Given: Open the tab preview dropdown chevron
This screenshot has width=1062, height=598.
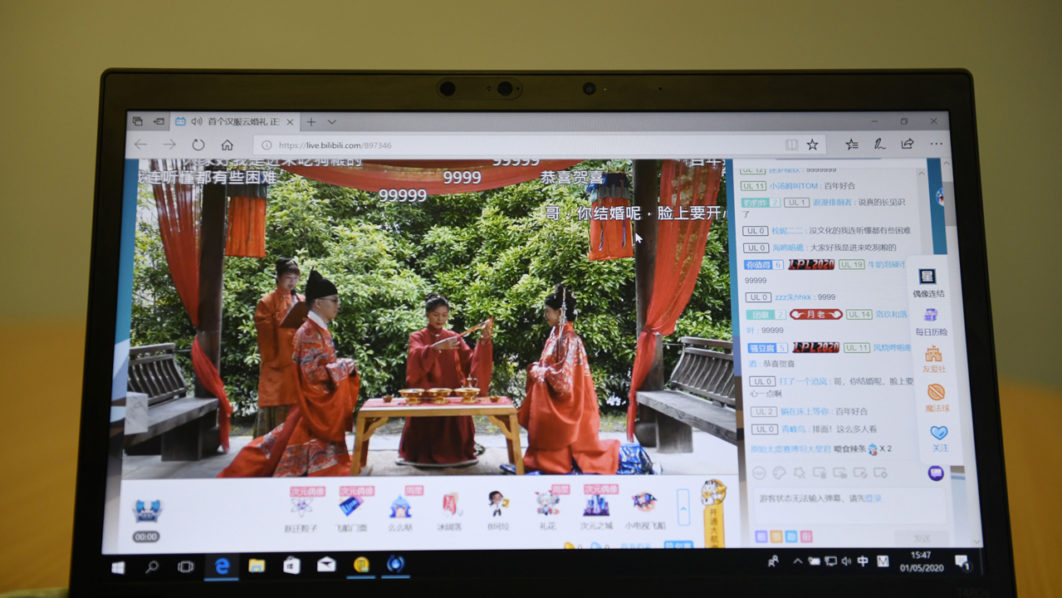Looking at the screenshot, I should pos(332,122).
